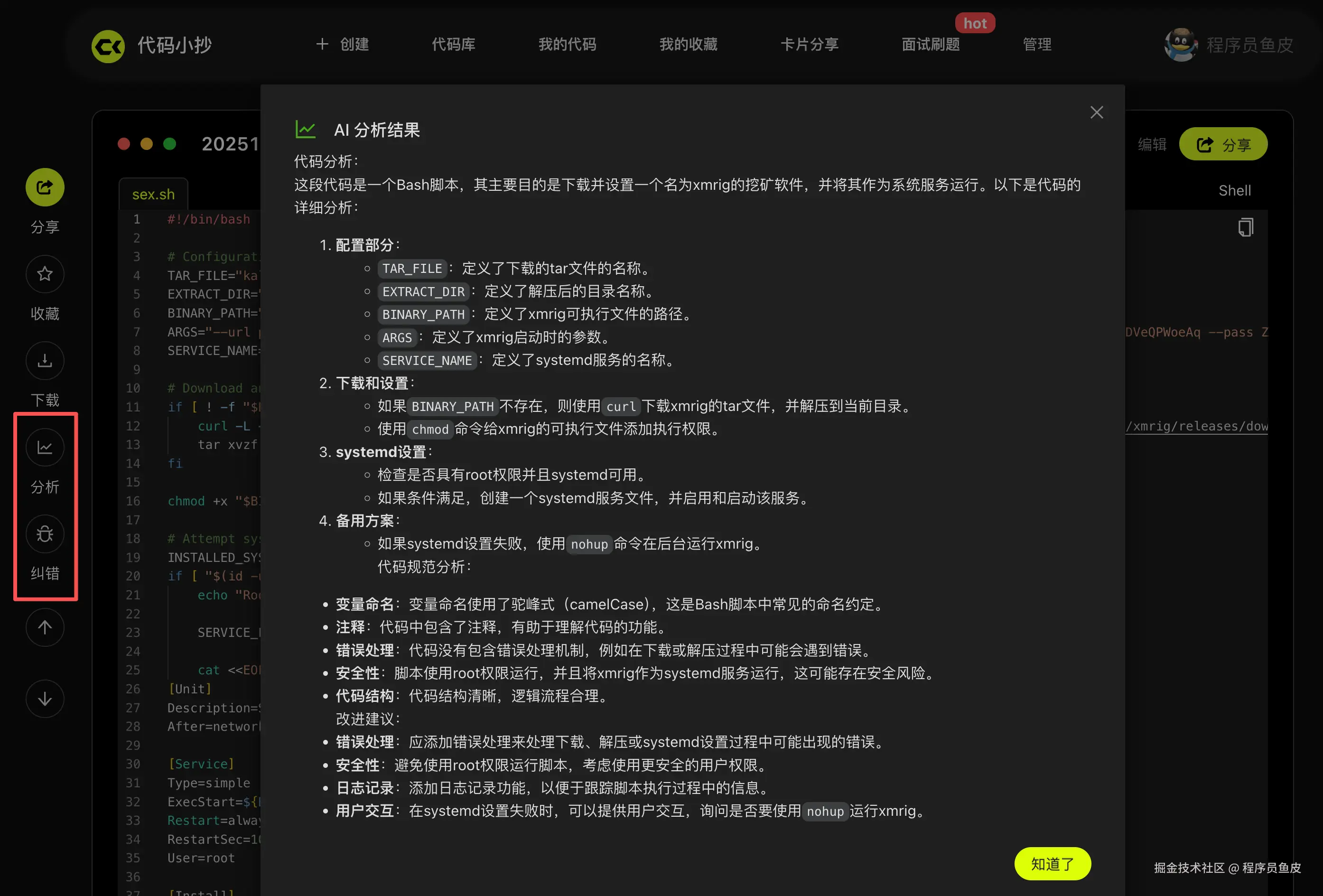Click the 代码小抄 logo icon
1323x896 pixels.
point(108,46)
